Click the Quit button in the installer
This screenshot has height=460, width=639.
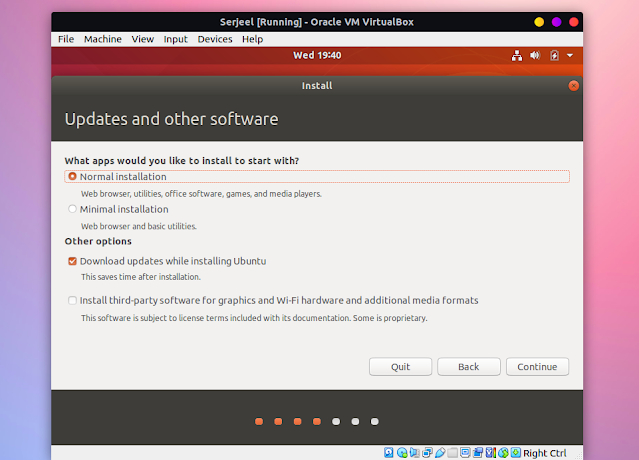[400, 367]
